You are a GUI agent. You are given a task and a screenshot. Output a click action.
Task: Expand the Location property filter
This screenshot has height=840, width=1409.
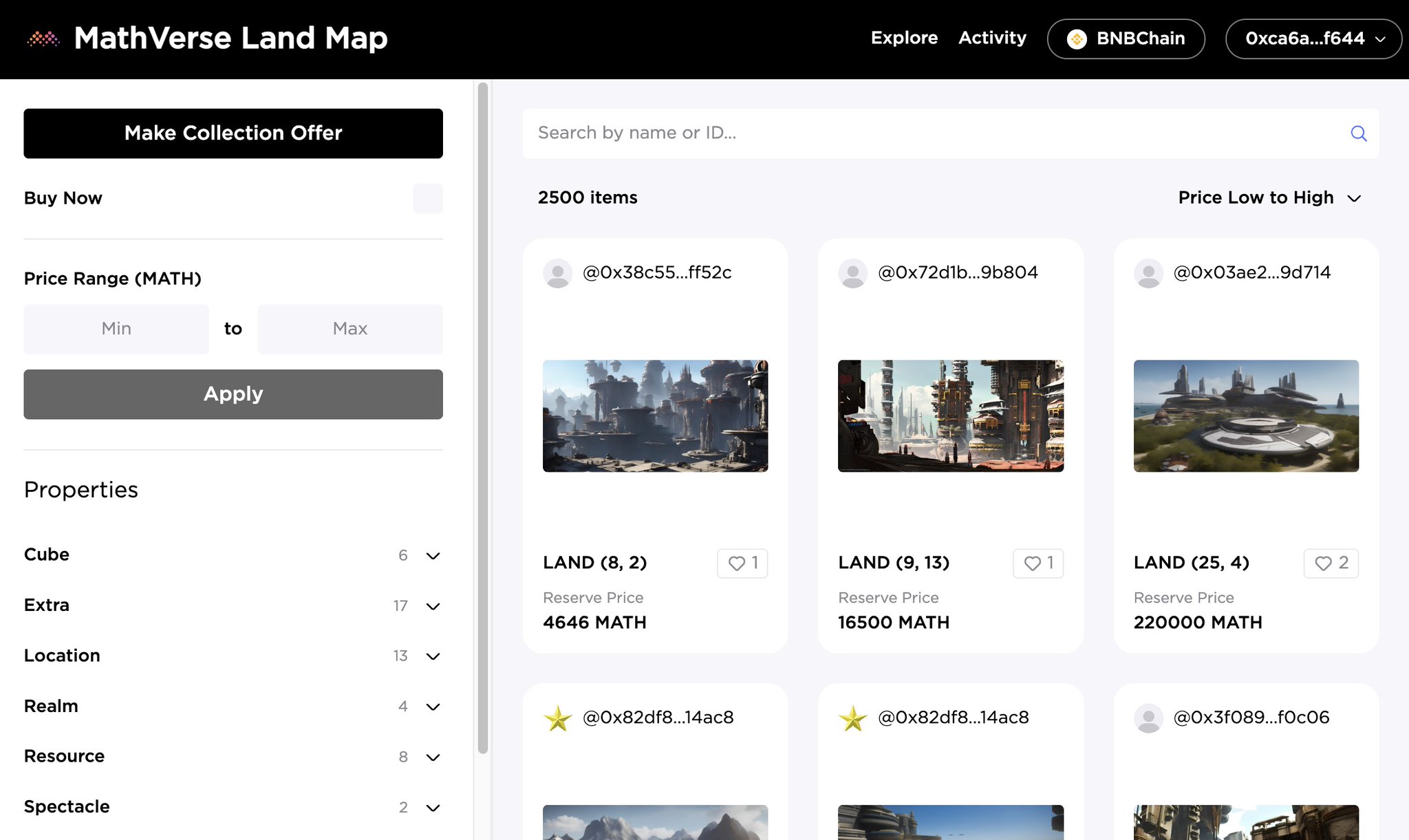tap(433, 656)
